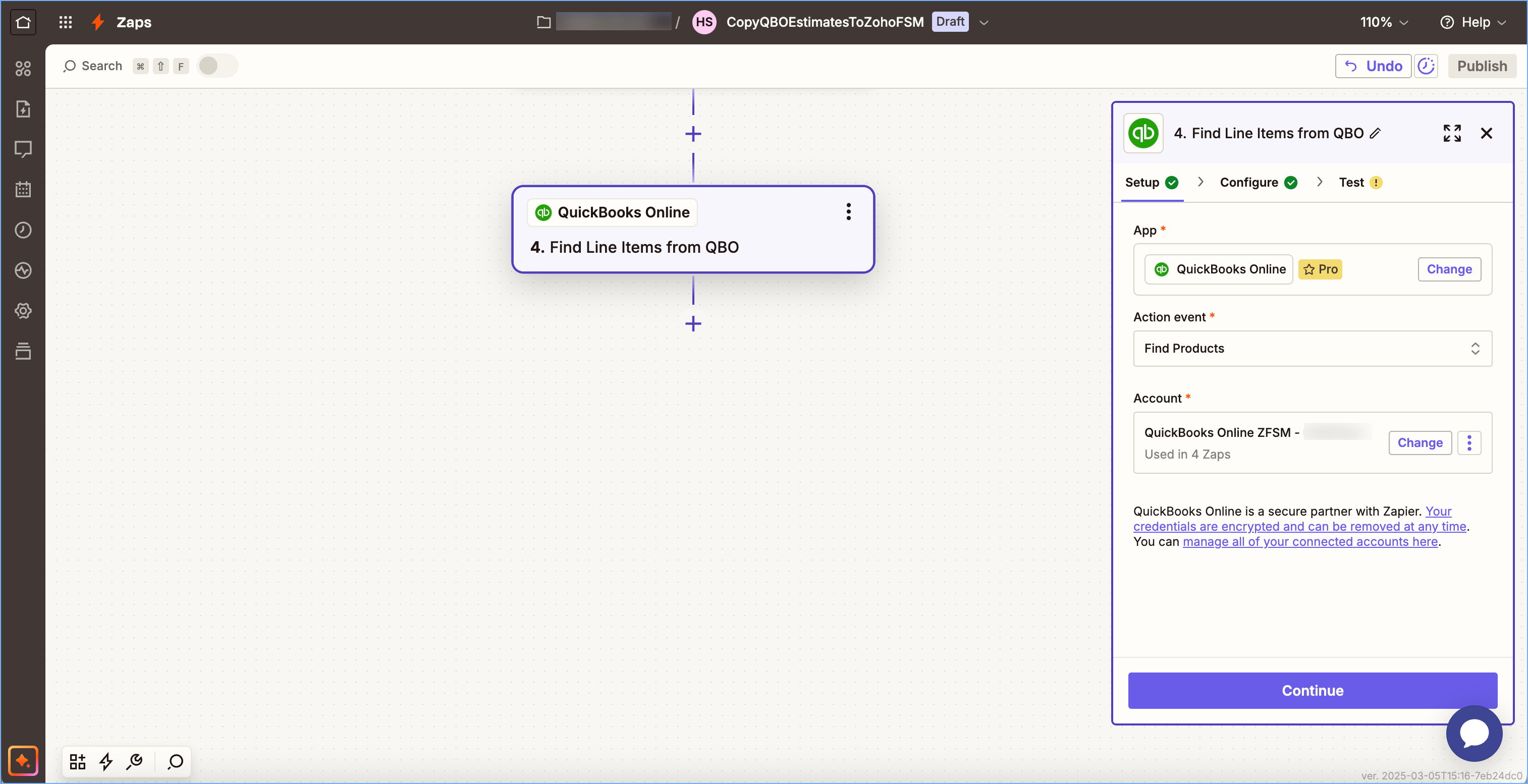Add a step below the QuickBooks step
This screenshot has width=1528, height=784.
click(693, 324)
